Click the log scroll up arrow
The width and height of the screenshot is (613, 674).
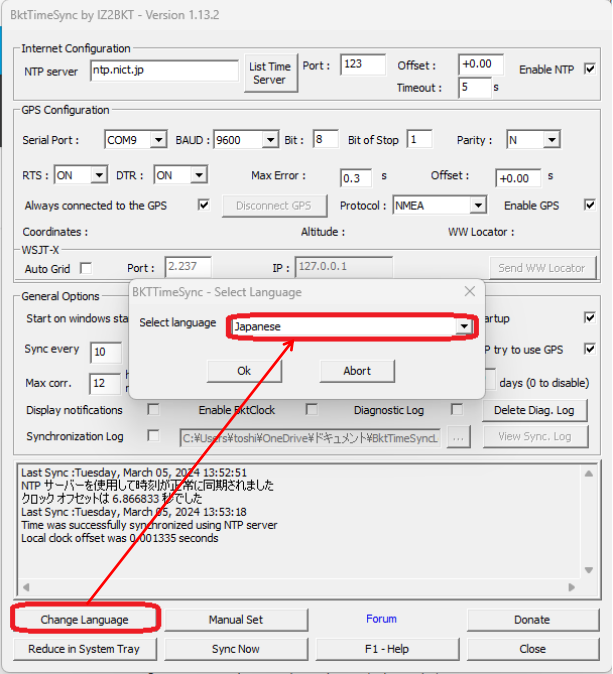[589, 473]
